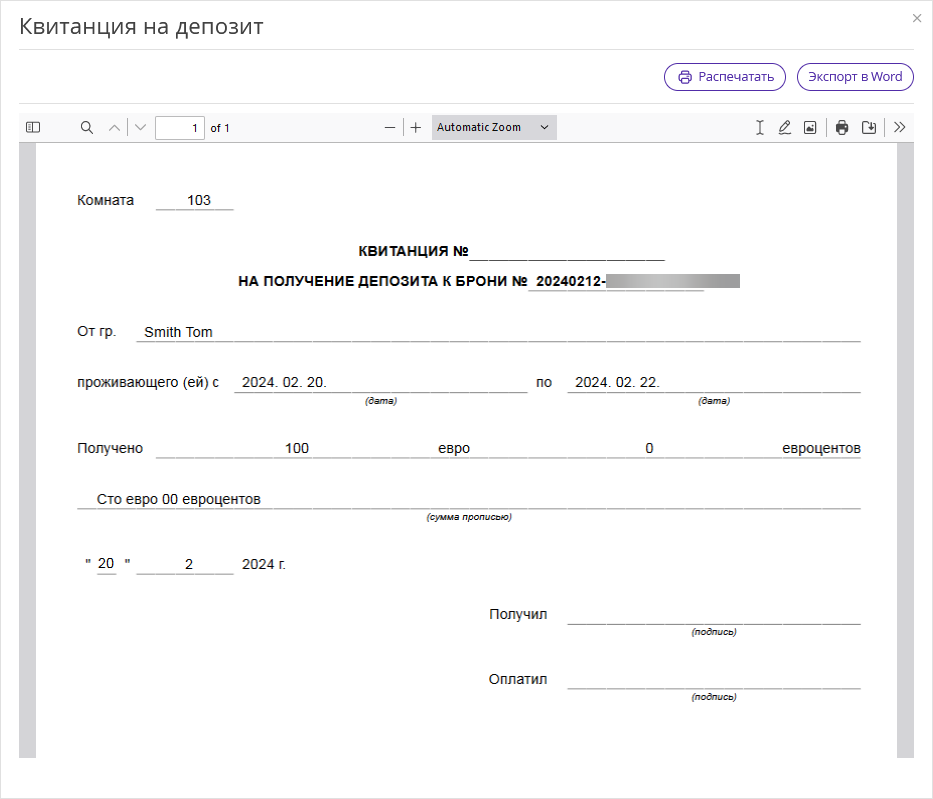933x799 pixels.
Task: Click the viewer download icon
Action: point(869,127)
